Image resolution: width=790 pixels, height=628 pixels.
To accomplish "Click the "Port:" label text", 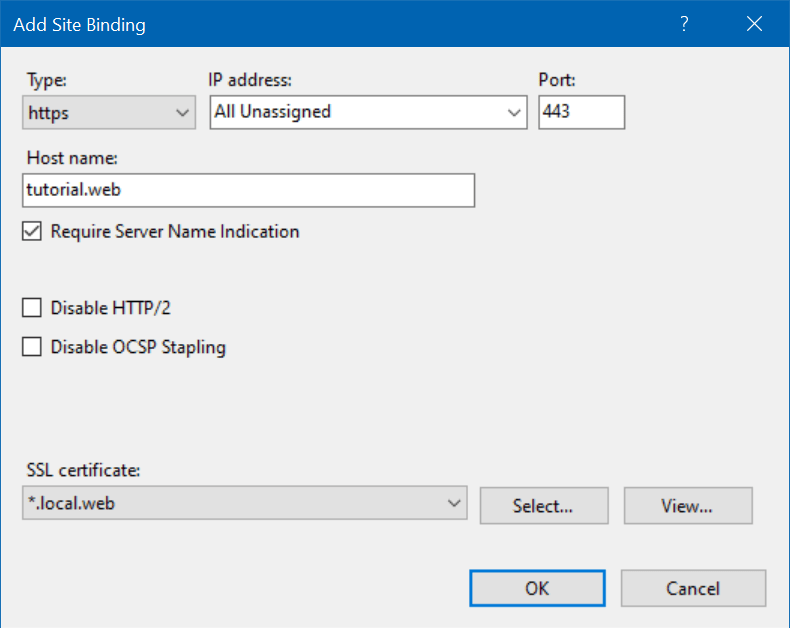I will (x=556, y=80).
